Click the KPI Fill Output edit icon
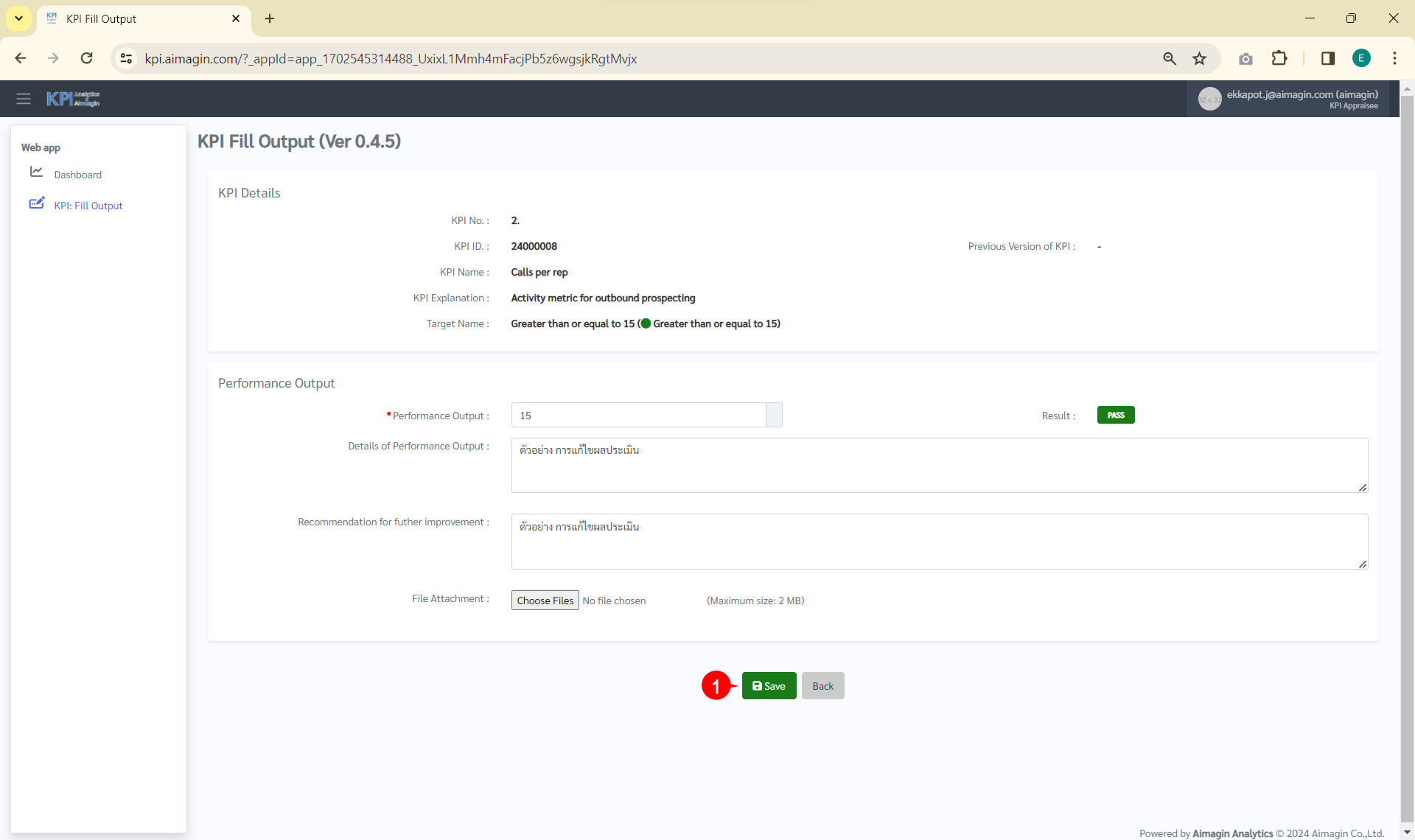This screenshot has width=1415, height=840. click(36, 203)
